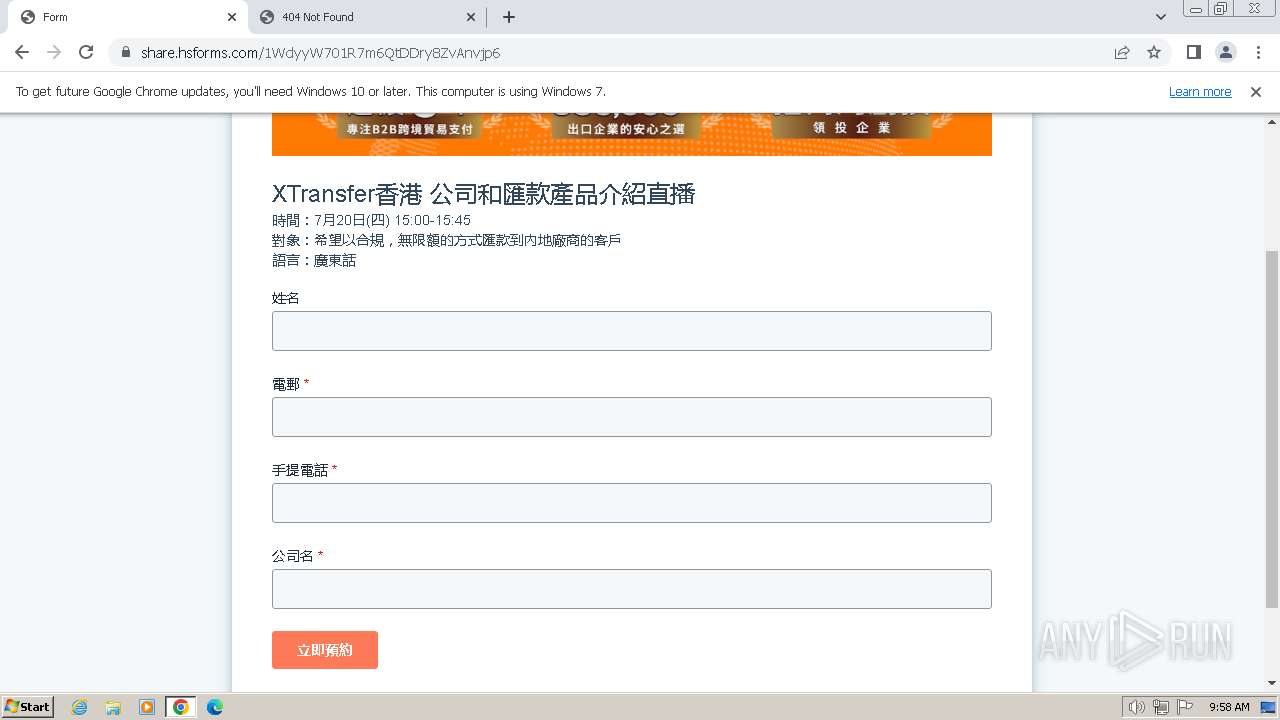Open Microsoft Edge from taskbar
This screenshot has width=1280, height=720.
214,707
